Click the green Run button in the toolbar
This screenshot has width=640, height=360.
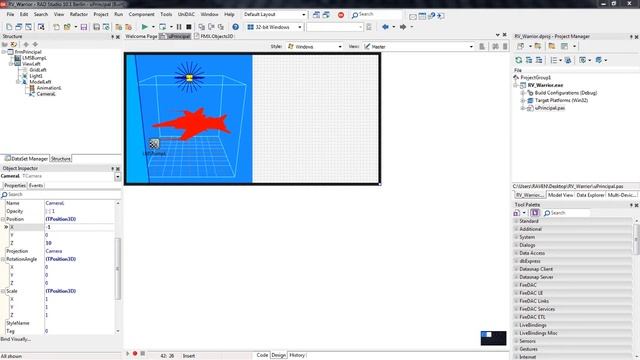144,27
